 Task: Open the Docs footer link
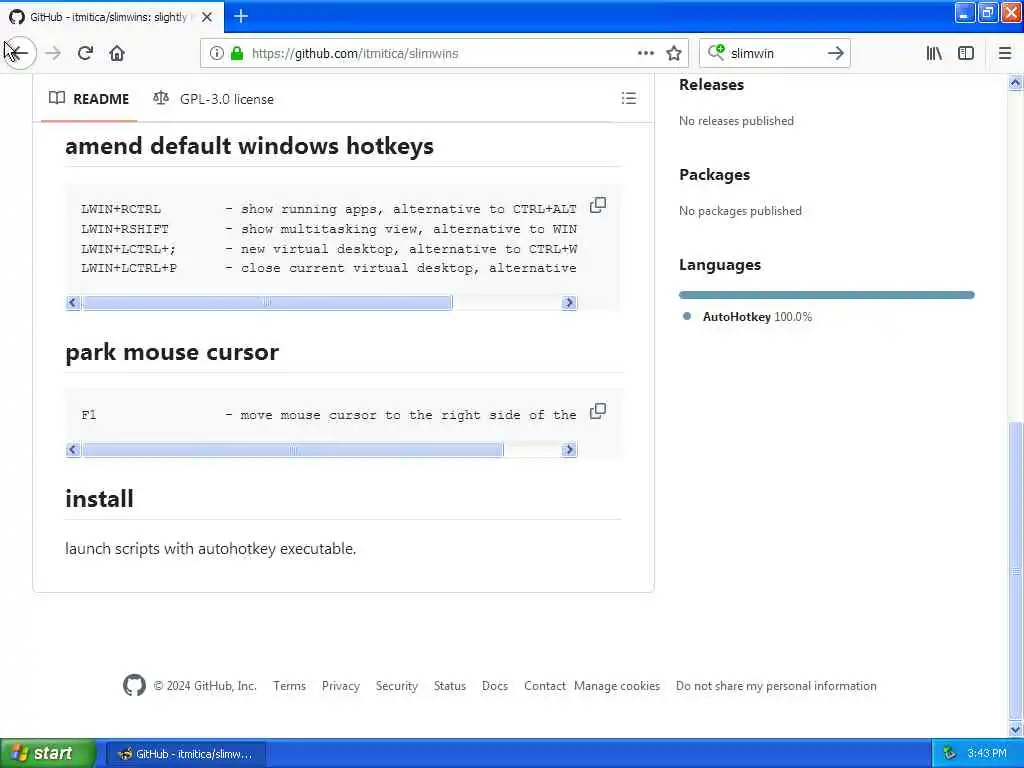495,686
